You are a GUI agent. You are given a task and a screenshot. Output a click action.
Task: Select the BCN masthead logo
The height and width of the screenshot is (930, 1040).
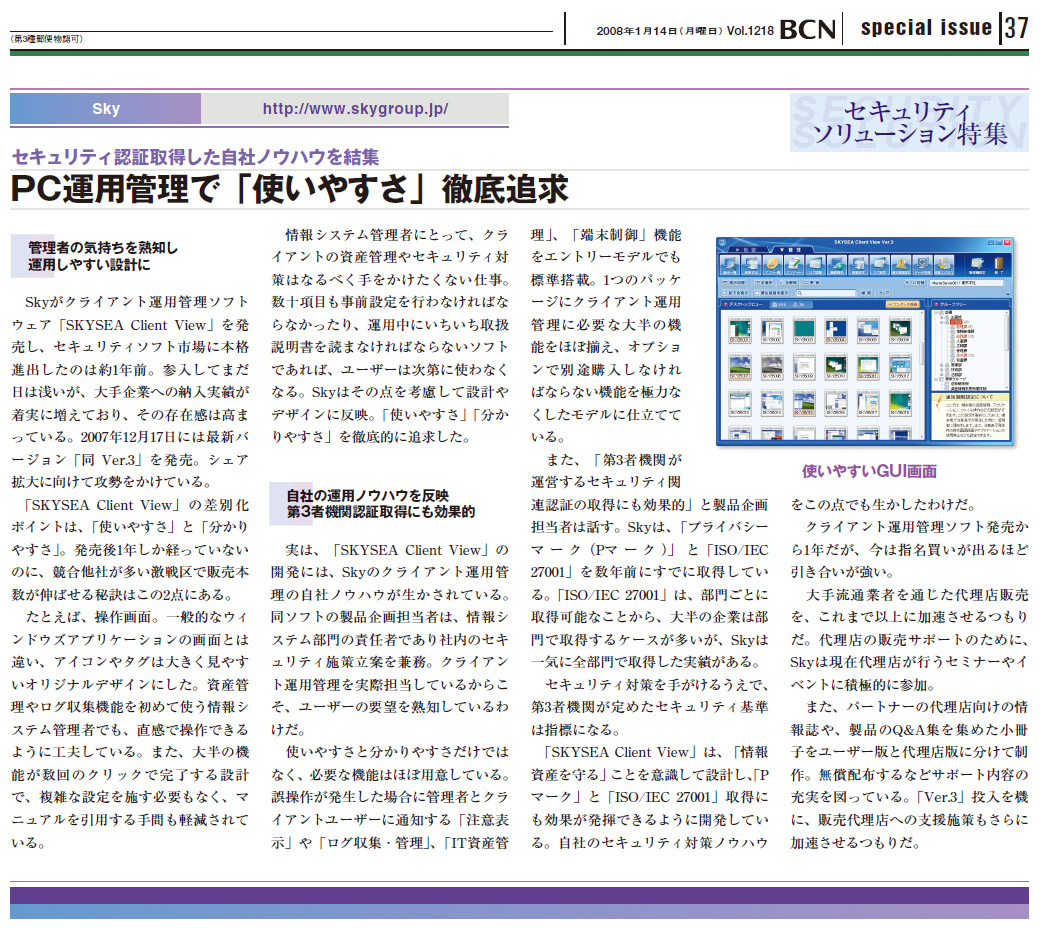(807, 29)
